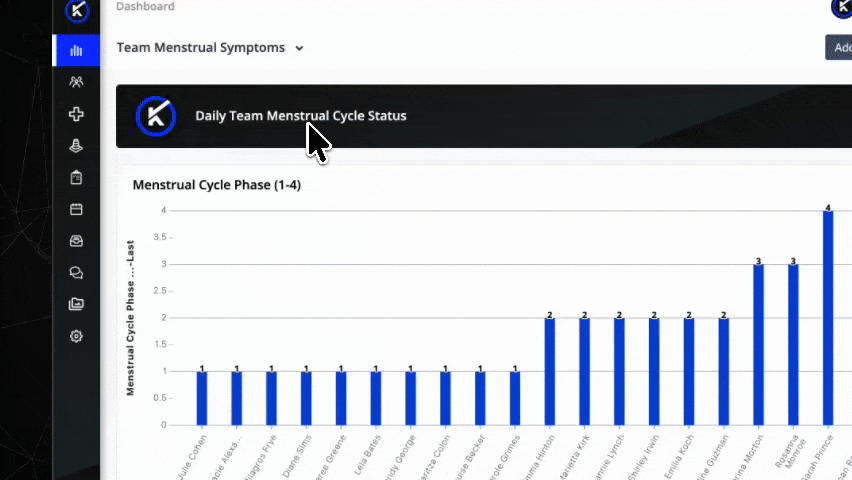Click the user avatar at top right
852x480 pixels.
click(x=842, y=8)
